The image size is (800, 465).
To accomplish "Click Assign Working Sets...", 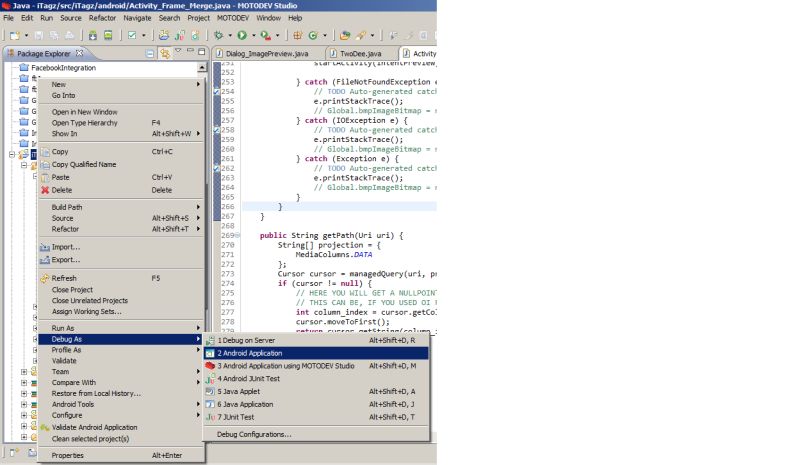I will coord(121,311).
